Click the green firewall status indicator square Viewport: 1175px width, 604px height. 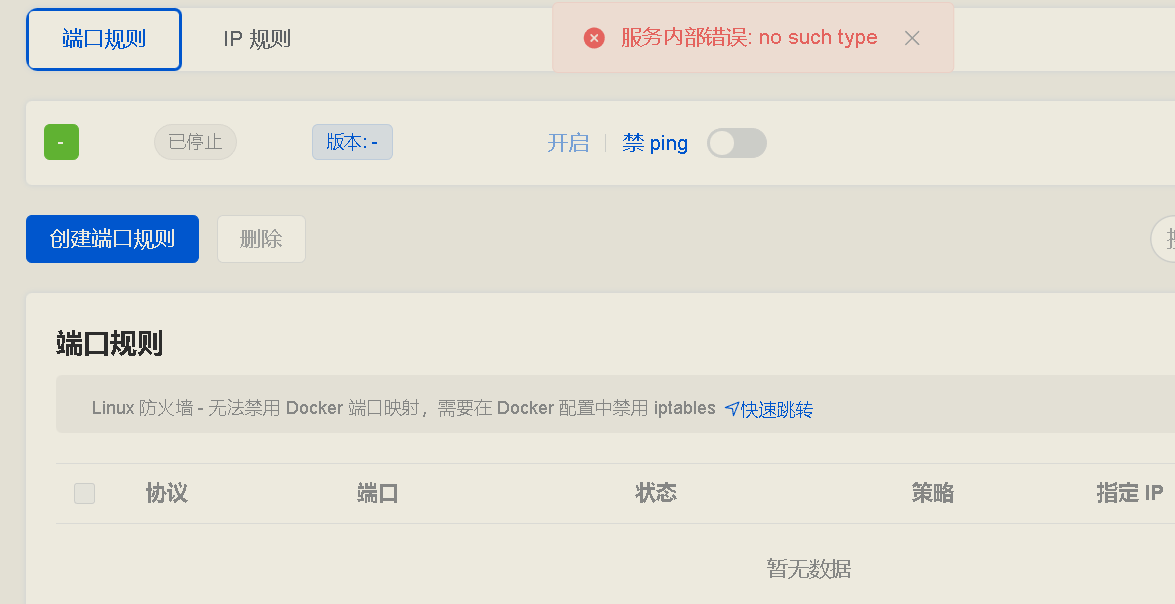tap(61, 142)
